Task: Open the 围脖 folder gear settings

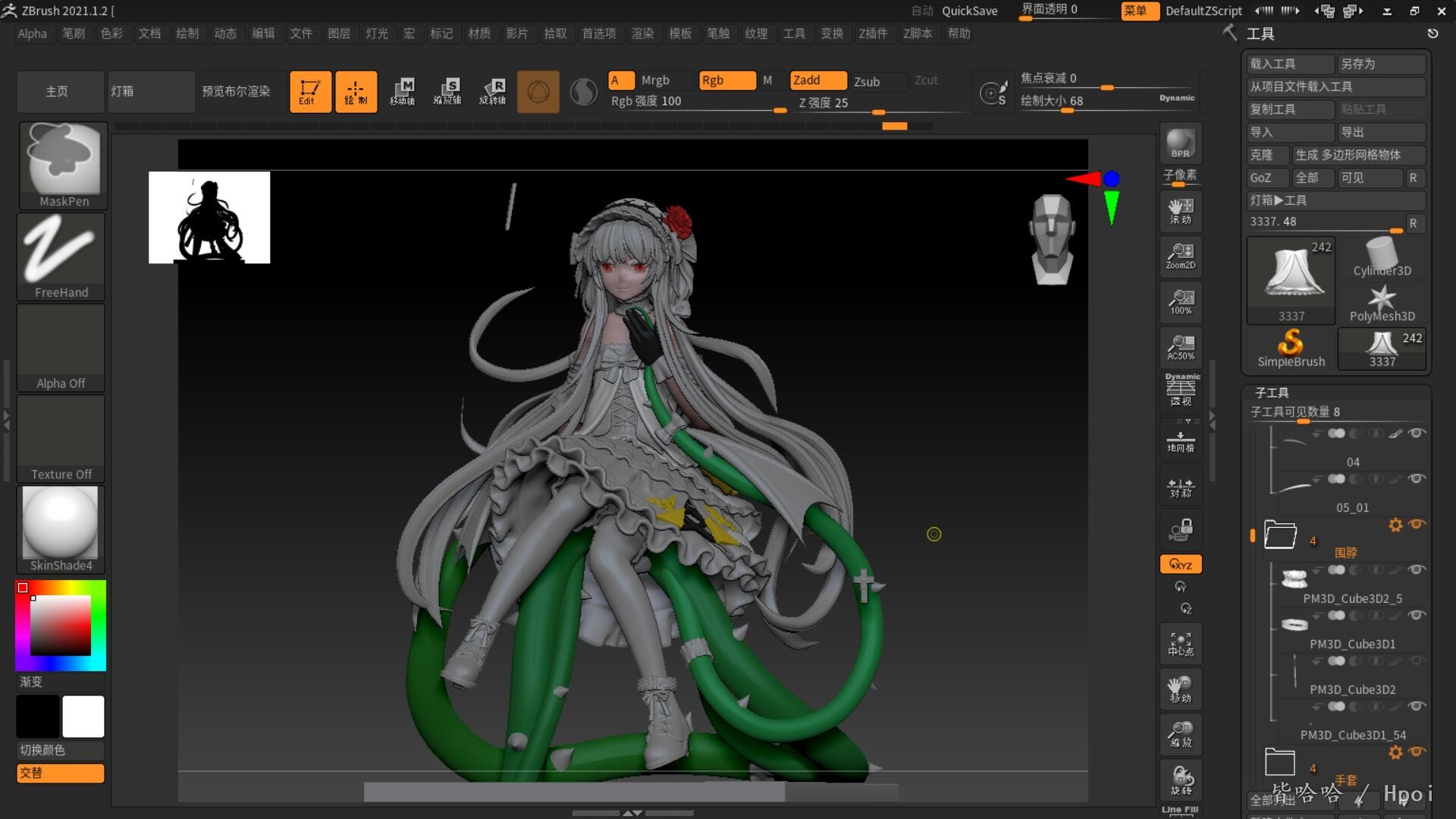Action: click(x=1395, y=525)
